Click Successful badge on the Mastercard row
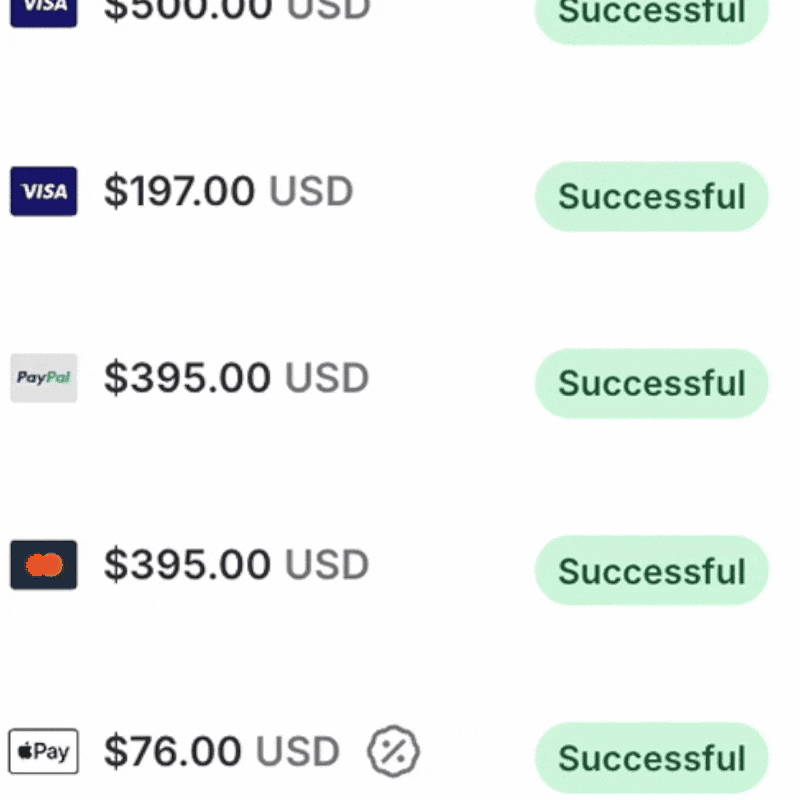This screenshot has height=800, width=800. tap(651, 570)
